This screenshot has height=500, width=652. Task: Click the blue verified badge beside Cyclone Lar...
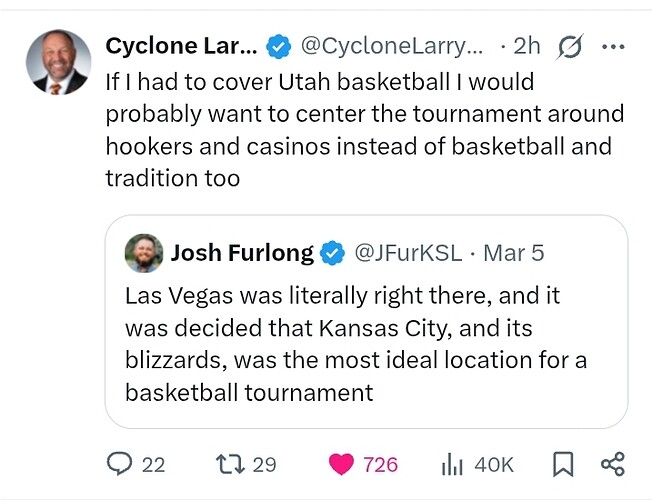[278, 46]
